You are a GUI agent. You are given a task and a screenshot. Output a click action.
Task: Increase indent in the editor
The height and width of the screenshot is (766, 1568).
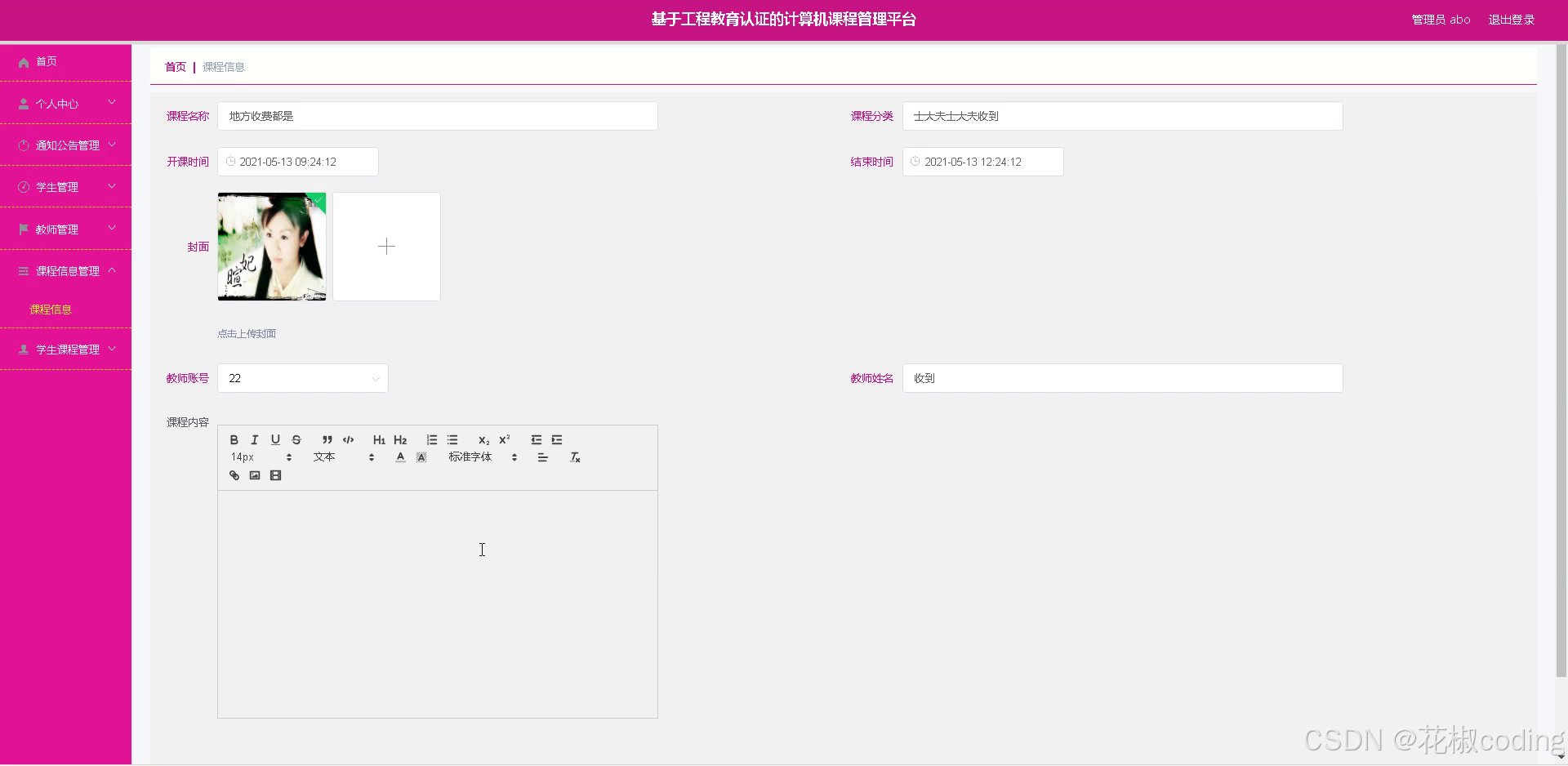pyautogui.click(x=557, y=439)
